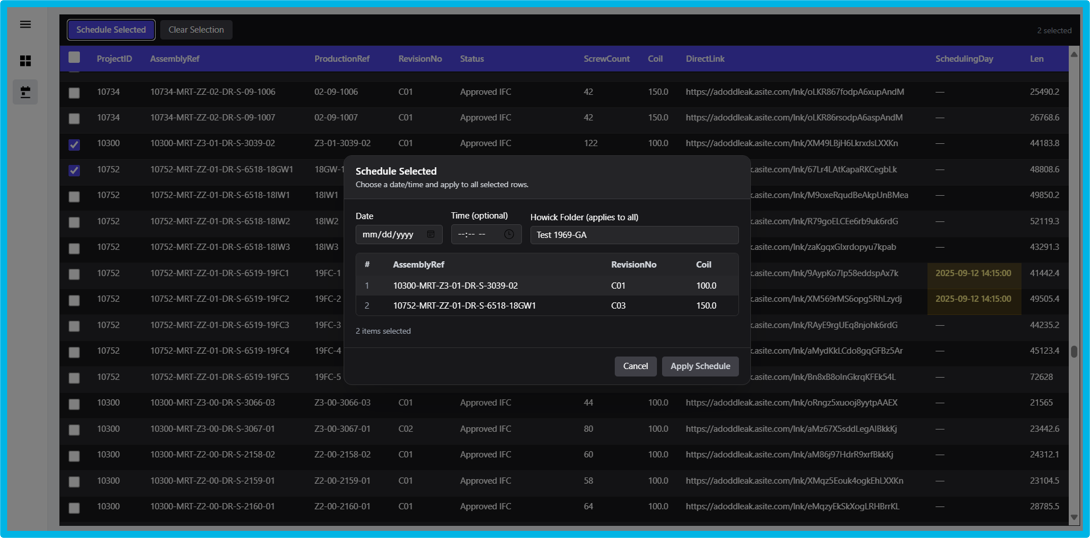
Task: Check the row 10300-MRT-Z3-00-DR-S-3066-03
Action: coord(74,404)
